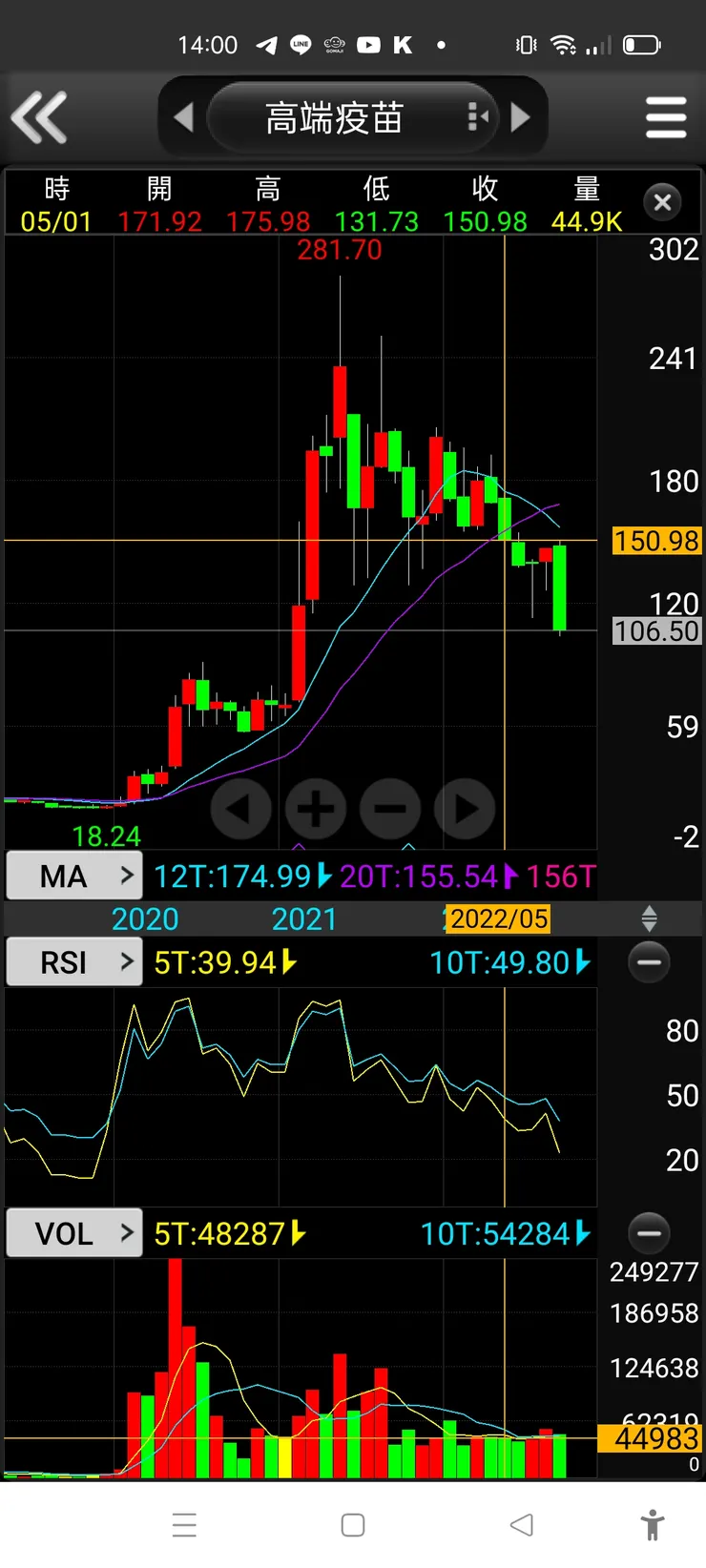Go to next stock with right arrow
The height and width of the screenshot is (1568, 706).
pos(521,117)
